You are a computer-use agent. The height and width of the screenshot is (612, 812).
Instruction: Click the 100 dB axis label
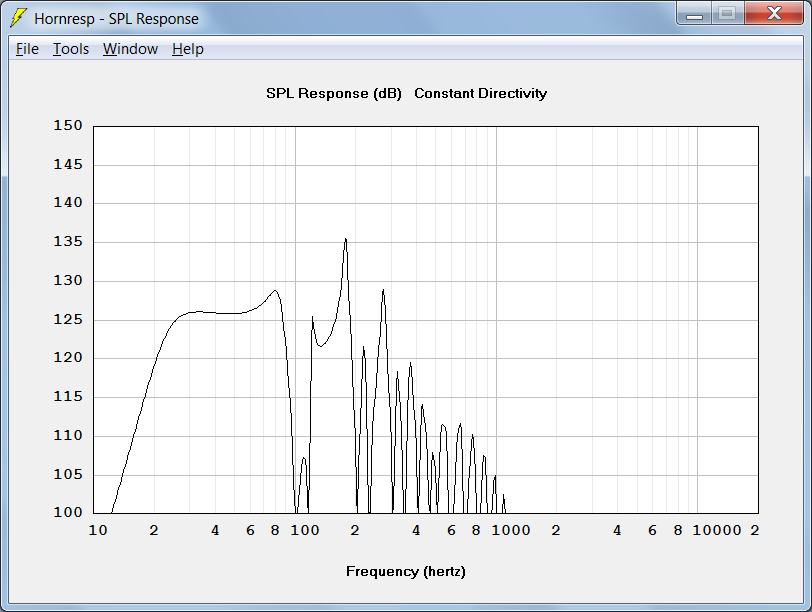pos(68,512)
